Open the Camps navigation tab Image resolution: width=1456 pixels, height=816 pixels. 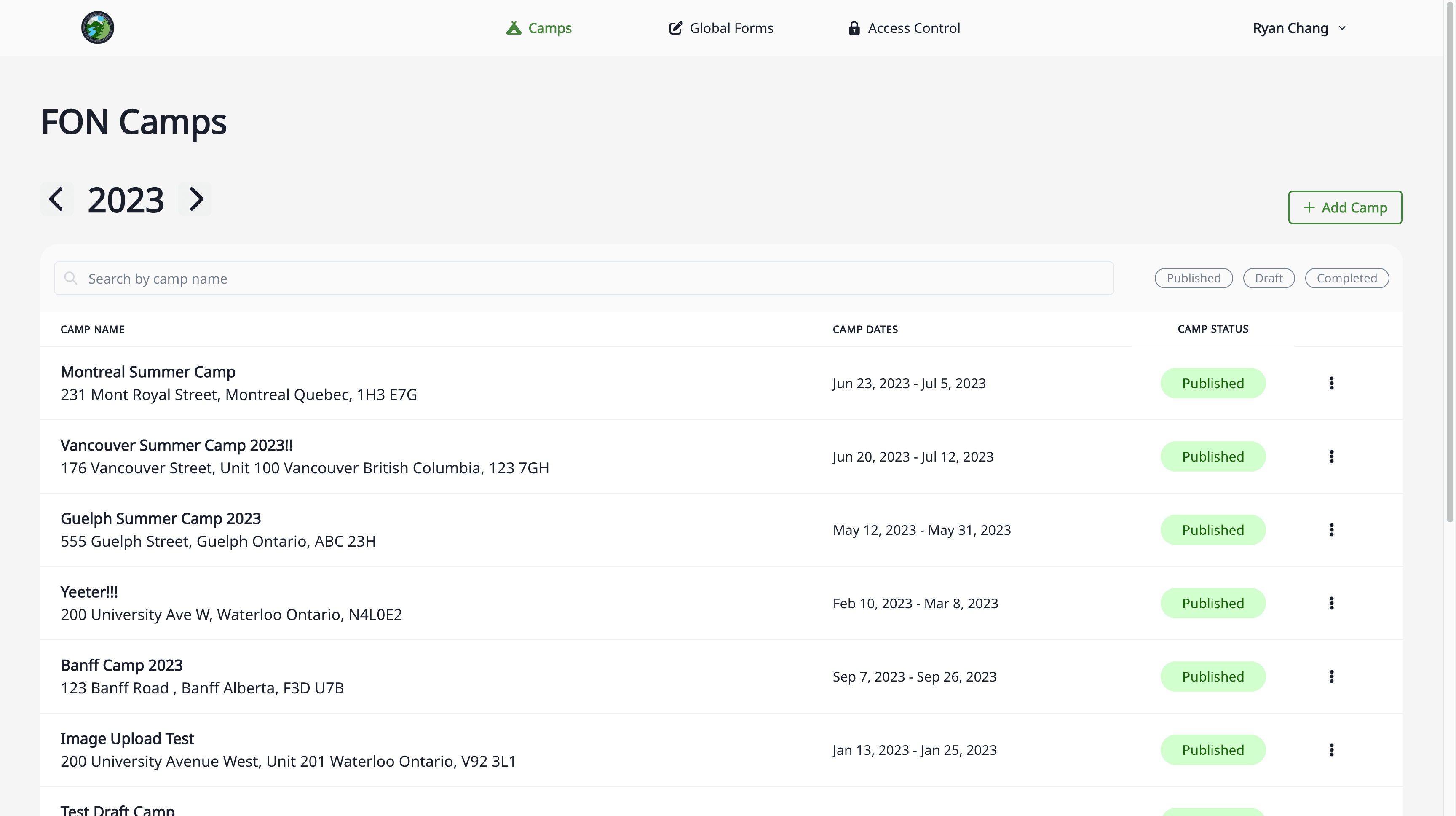click(x=539, y=28)
